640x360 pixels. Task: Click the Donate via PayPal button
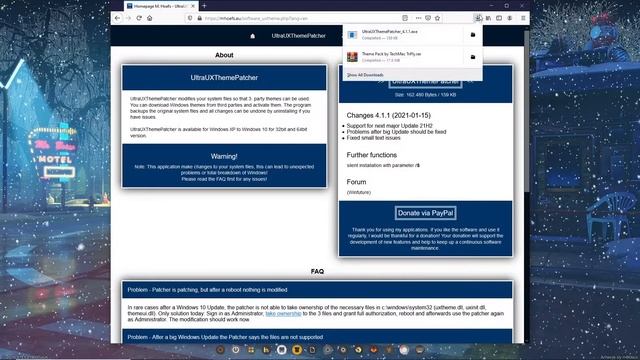click(425, 213)
